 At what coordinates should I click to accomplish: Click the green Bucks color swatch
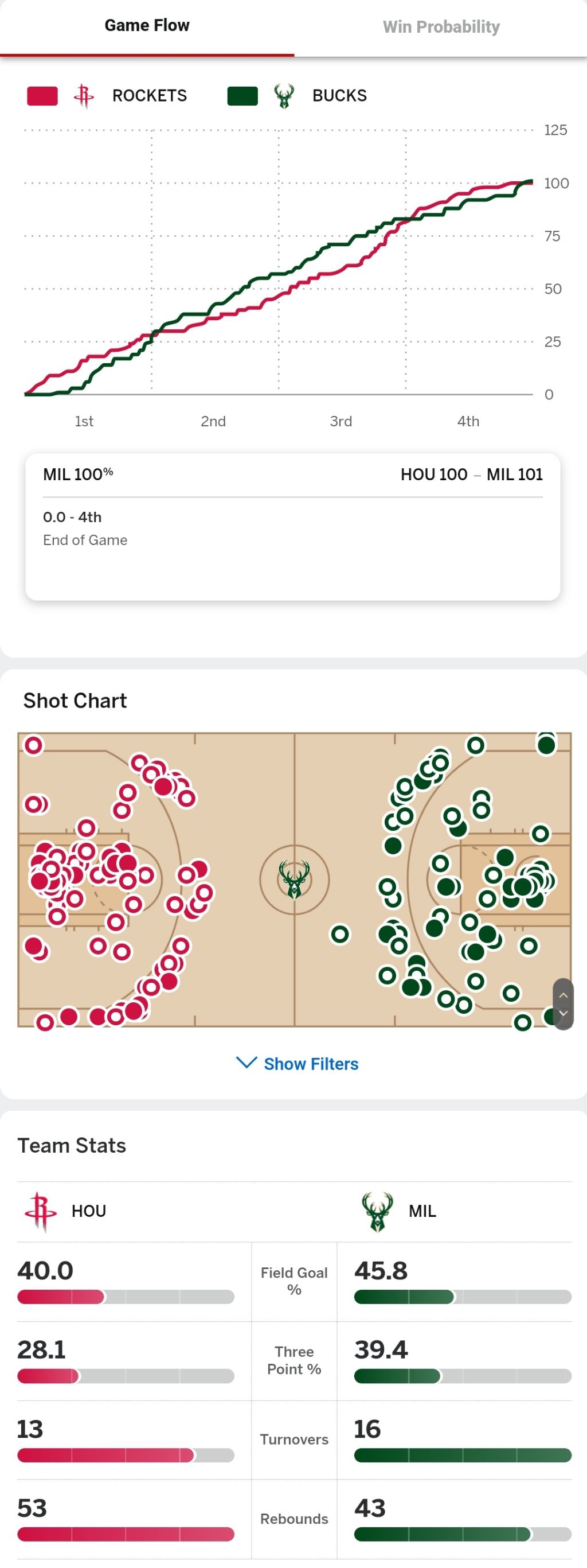[x=242, y=96]
